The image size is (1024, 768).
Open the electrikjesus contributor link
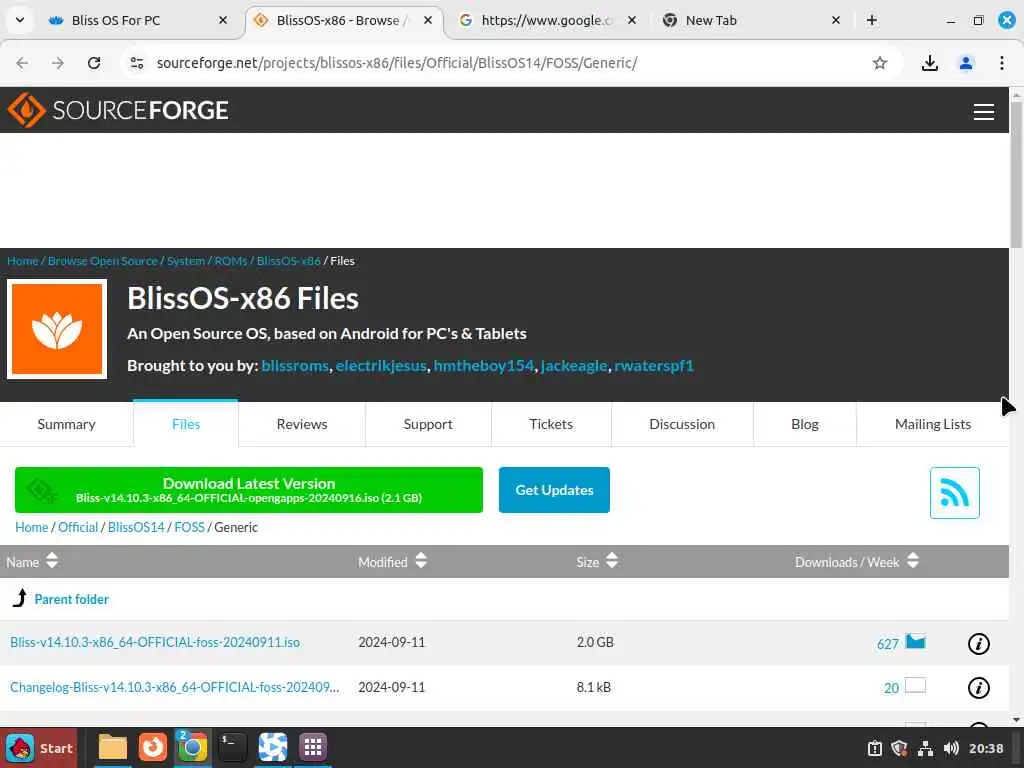point(381,366)
